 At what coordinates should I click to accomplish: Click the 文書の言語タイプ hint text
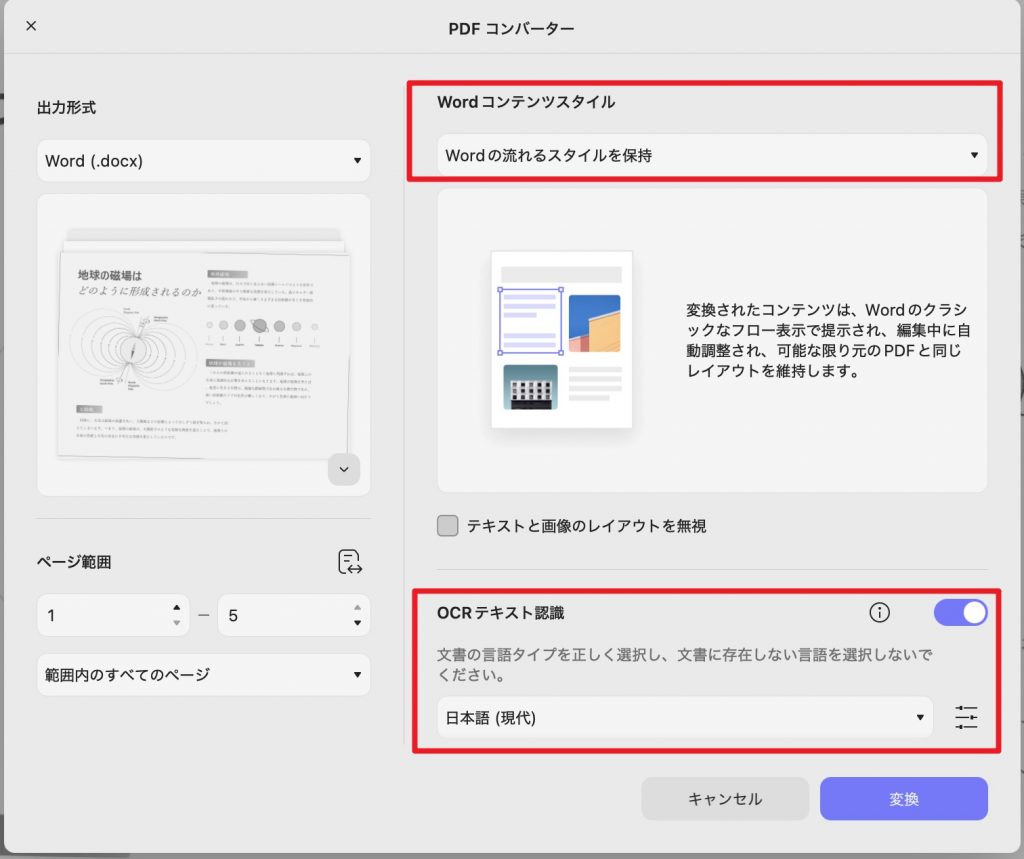684,664
